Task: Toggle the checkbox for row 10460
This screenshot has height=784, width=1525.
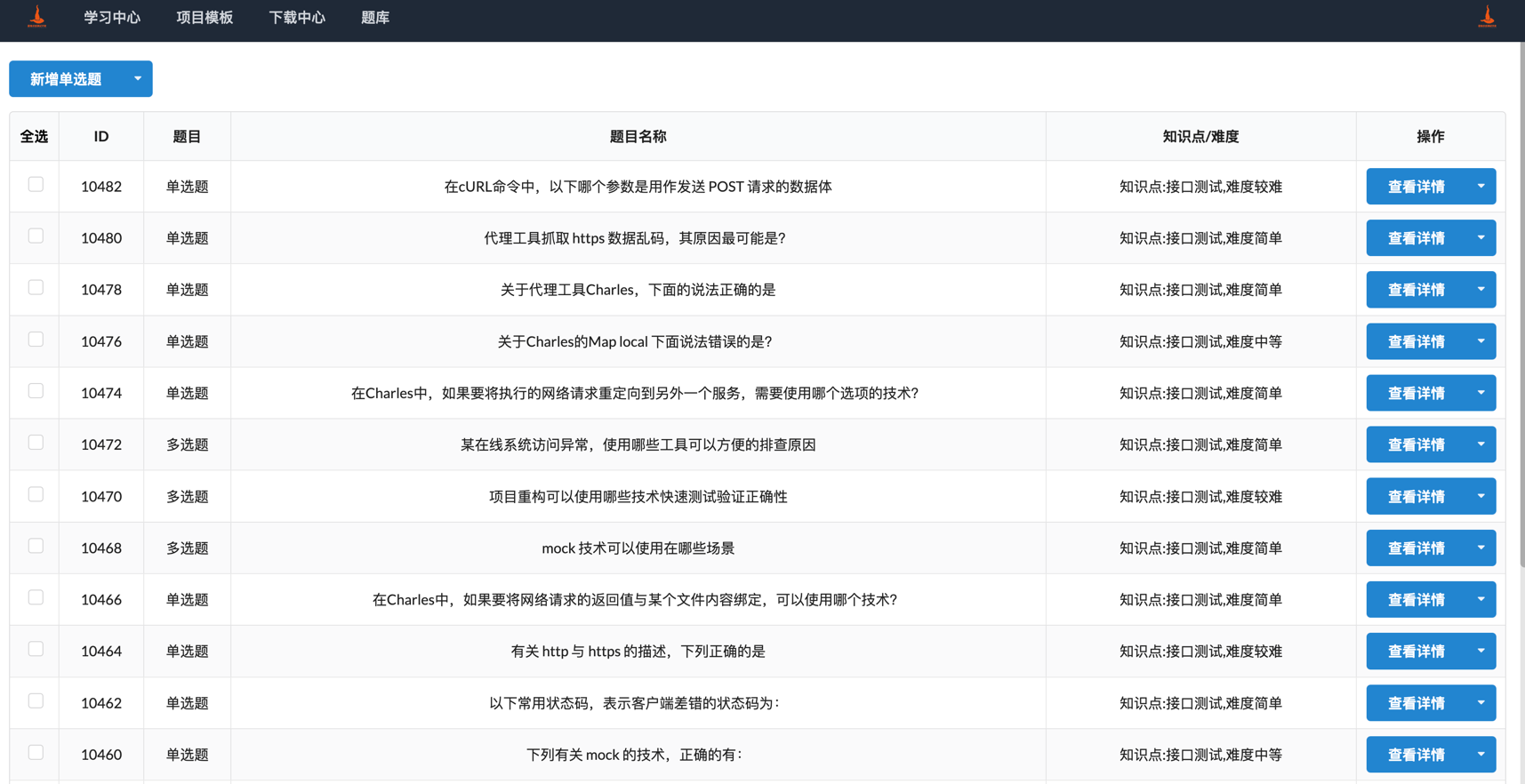Action: click(36, 753)
